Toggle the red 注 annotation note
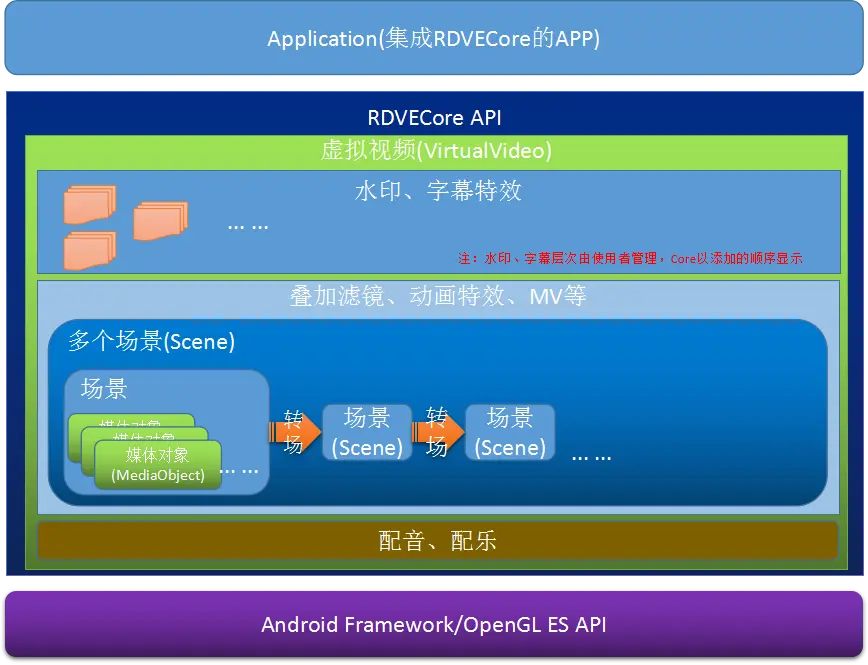The height and width of the screenshot is (665, 868). click(x=630, y=257)
